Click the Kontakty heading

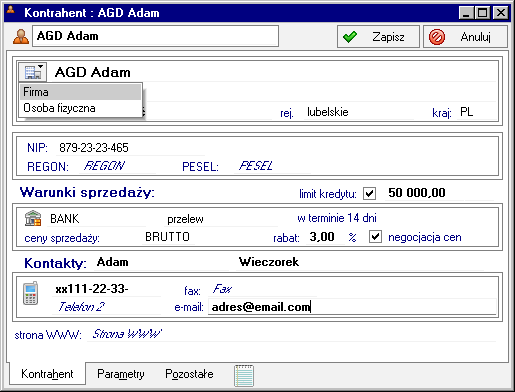(x=55, y=263)
